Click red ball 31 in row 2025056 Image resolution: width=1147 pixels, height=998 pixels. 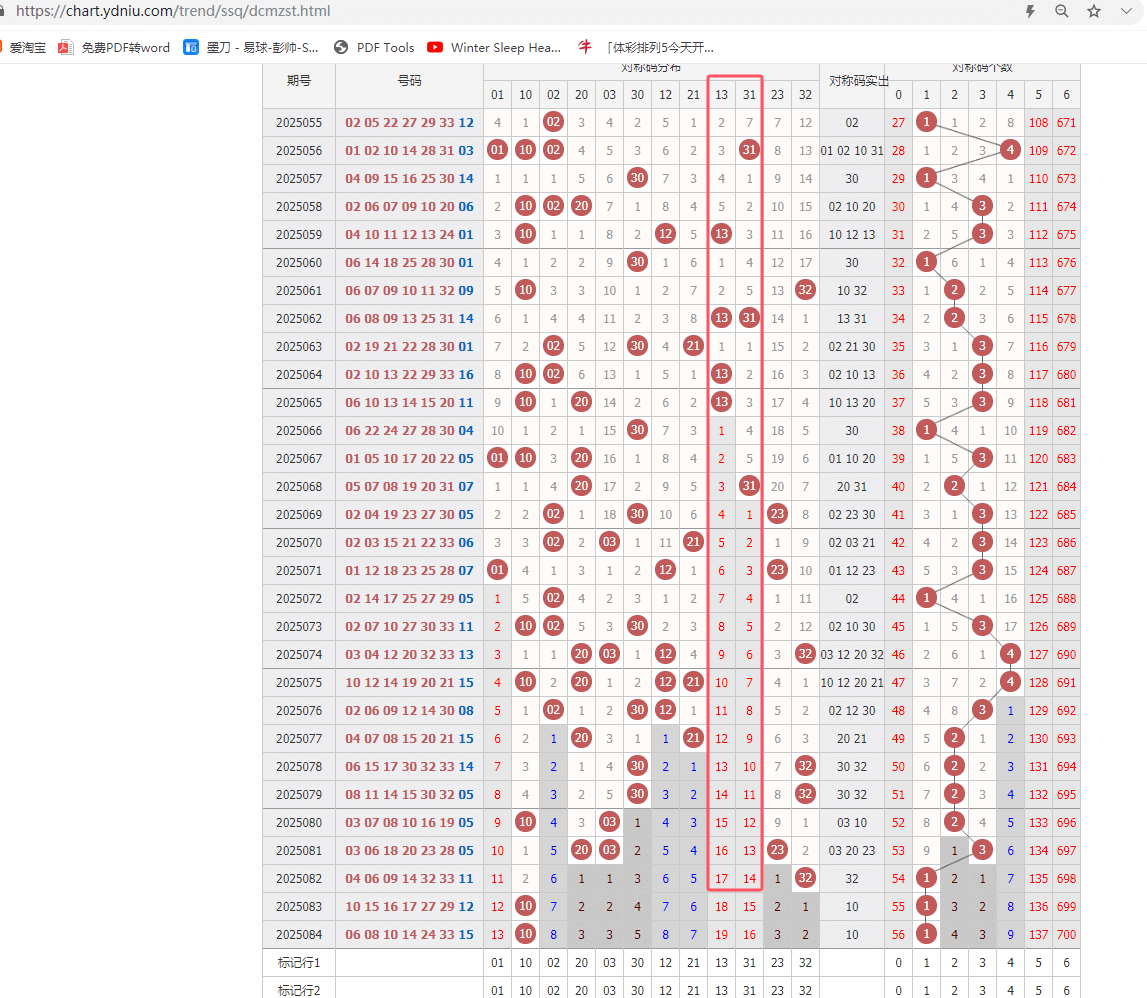point(749,150)
